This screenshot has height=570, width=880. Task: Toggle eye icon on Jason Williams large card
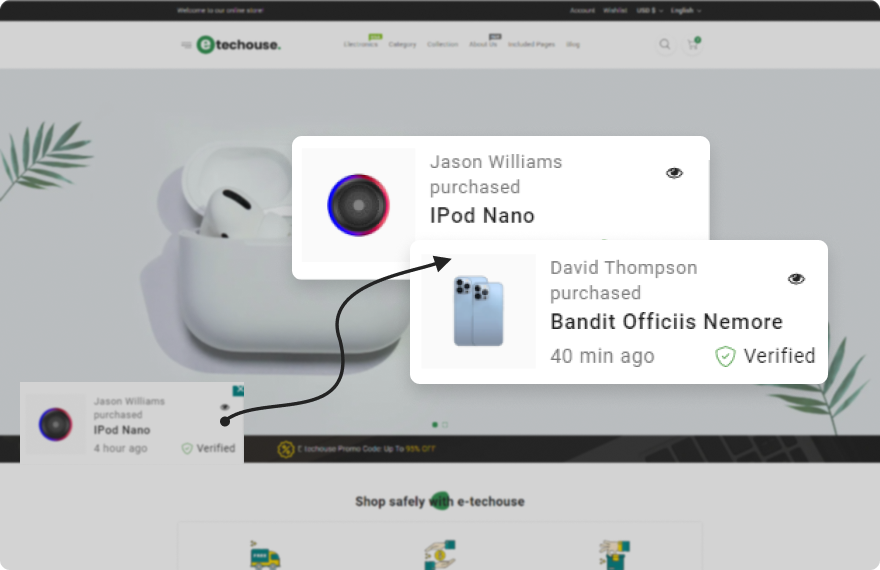(674, 173)
